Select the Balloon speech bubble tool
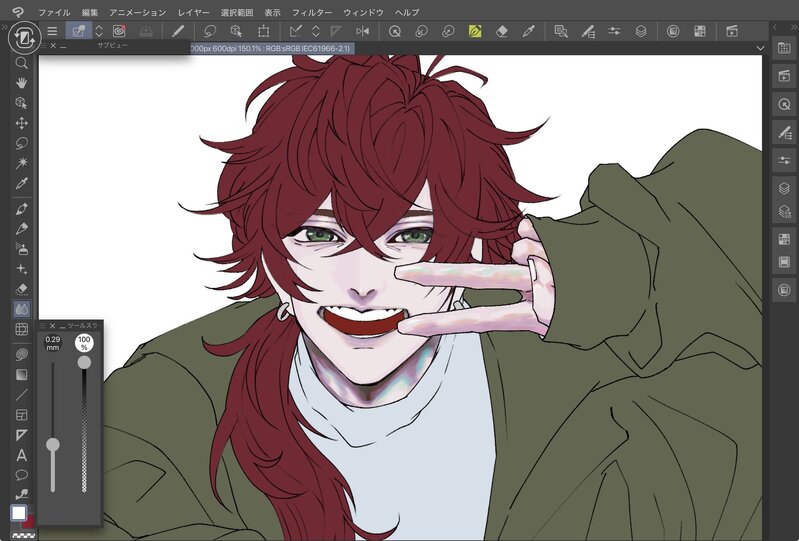Image resolution: width=799 pixels, height=541 pixels. click(21, 475)
